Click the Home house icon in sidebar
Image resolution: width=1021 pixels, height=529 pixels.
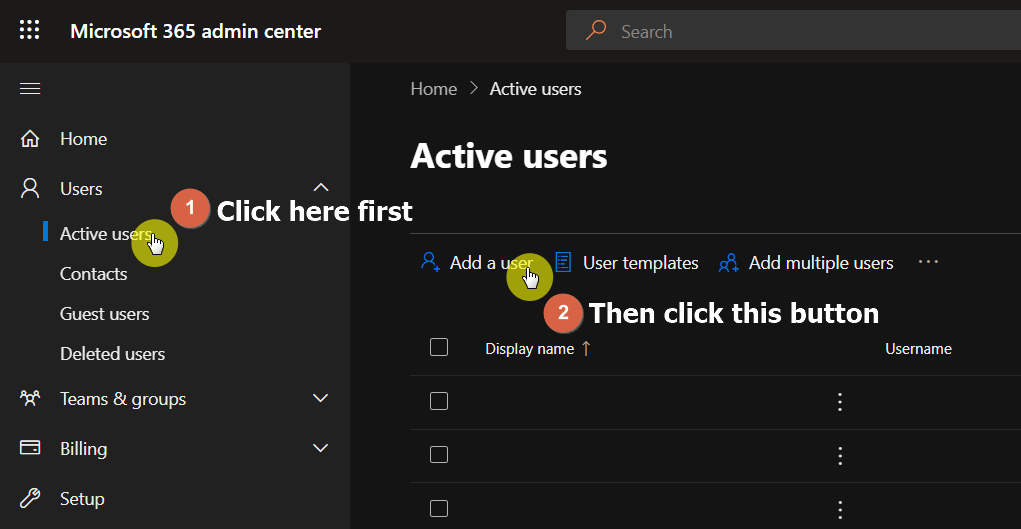[x=30, y=139]
